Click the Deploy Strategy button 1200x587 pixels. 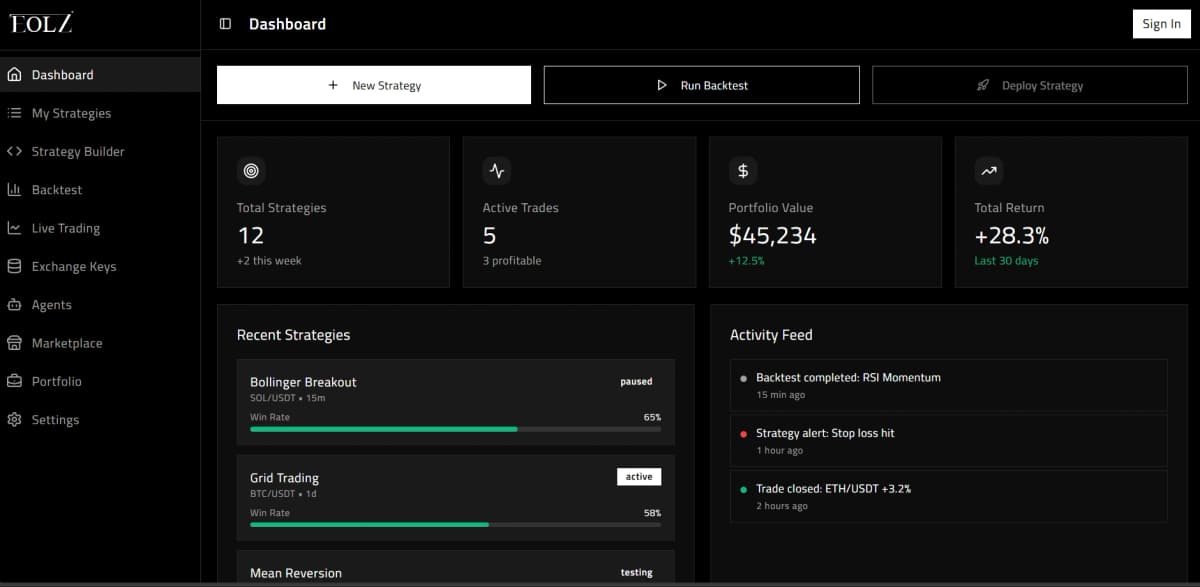point(1030,85)
